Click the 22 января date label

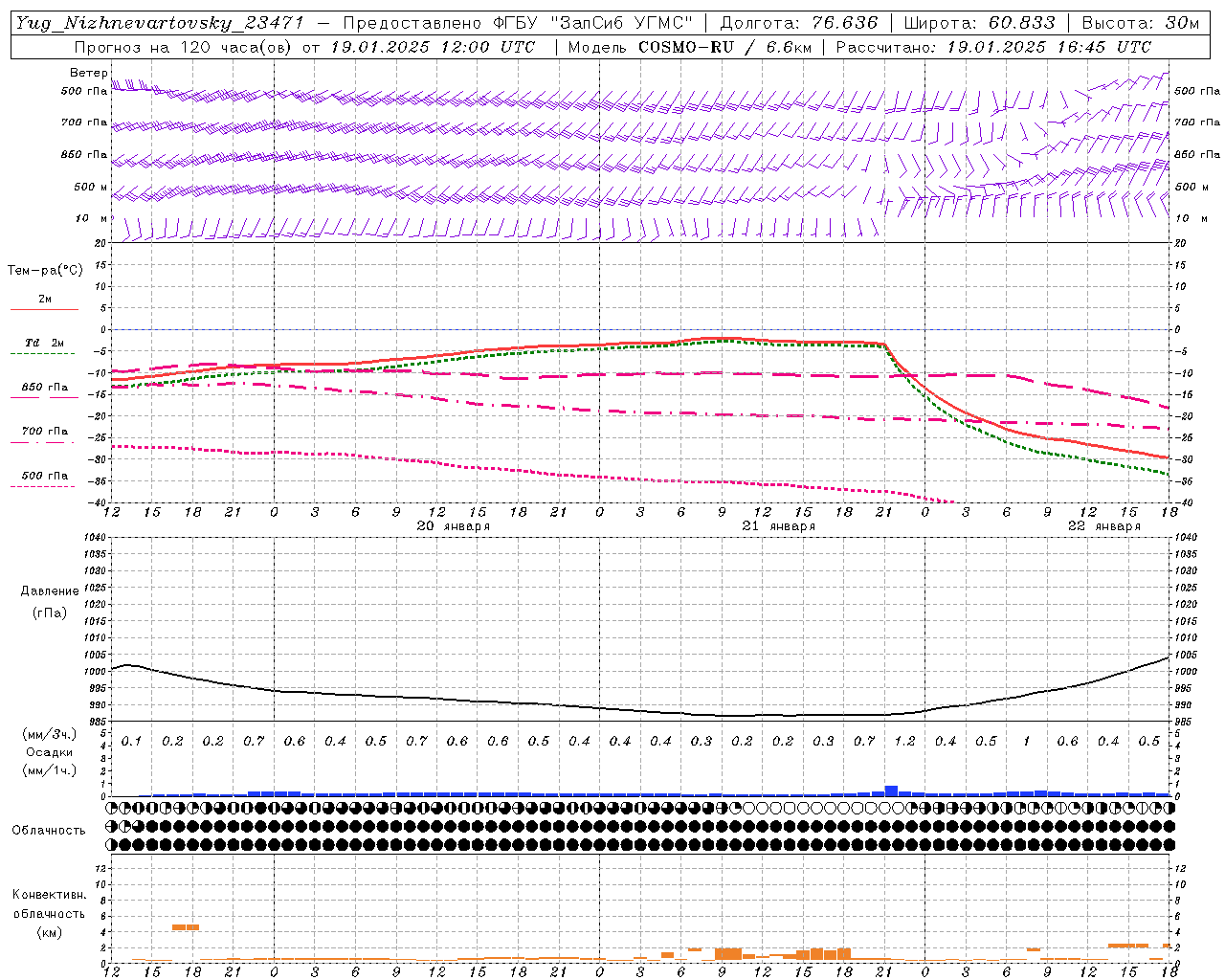(x=1103, y=526)
